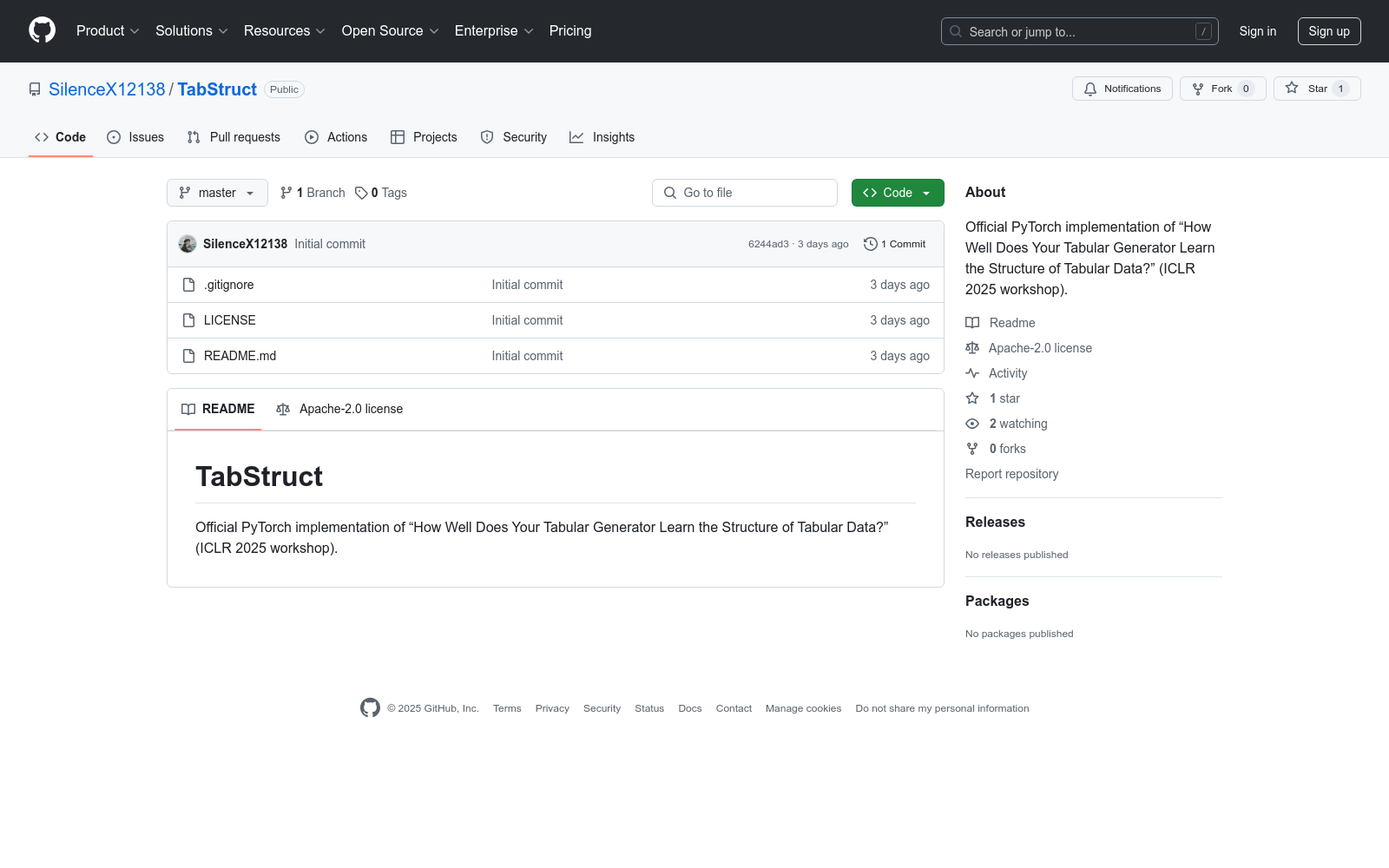Click Do not share my personal information

coord(942,708)
